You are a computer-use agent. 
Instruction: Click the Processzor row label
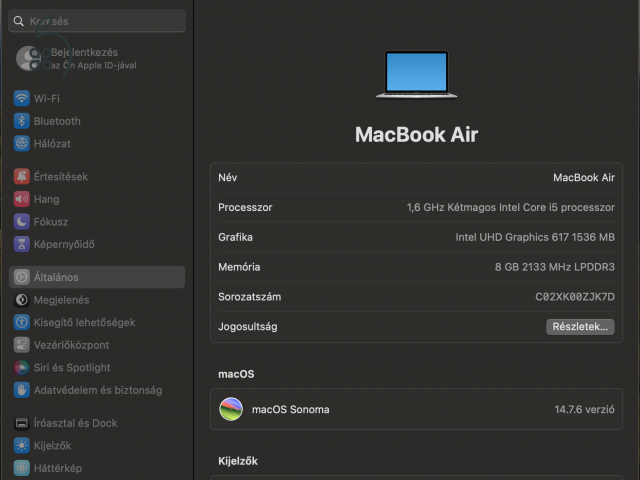(x=245, y=207)
